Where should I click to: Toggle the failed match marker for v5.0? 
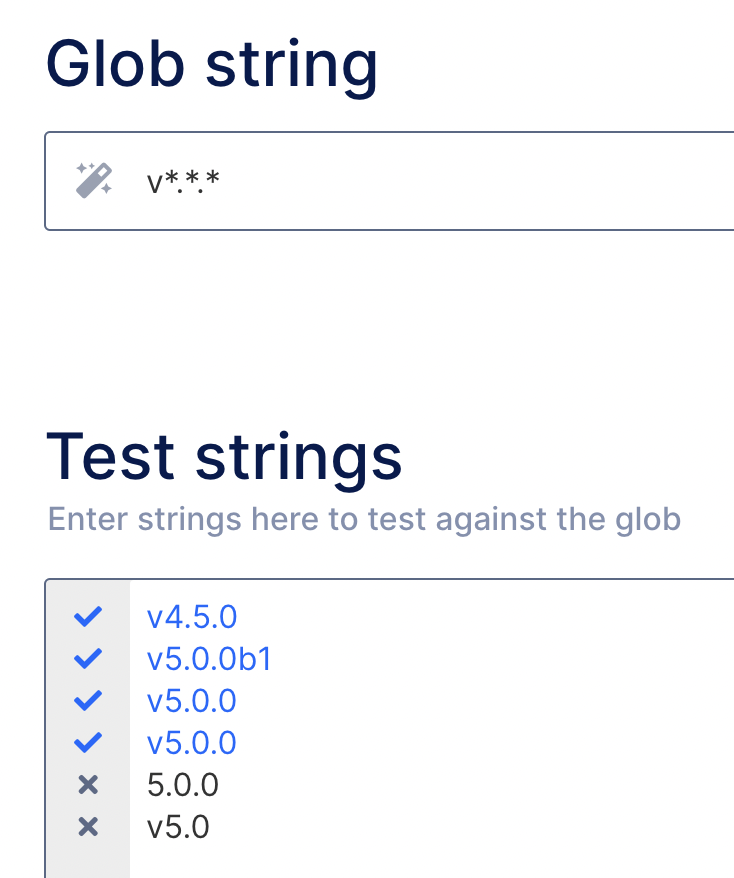click(x=87, y=826)
